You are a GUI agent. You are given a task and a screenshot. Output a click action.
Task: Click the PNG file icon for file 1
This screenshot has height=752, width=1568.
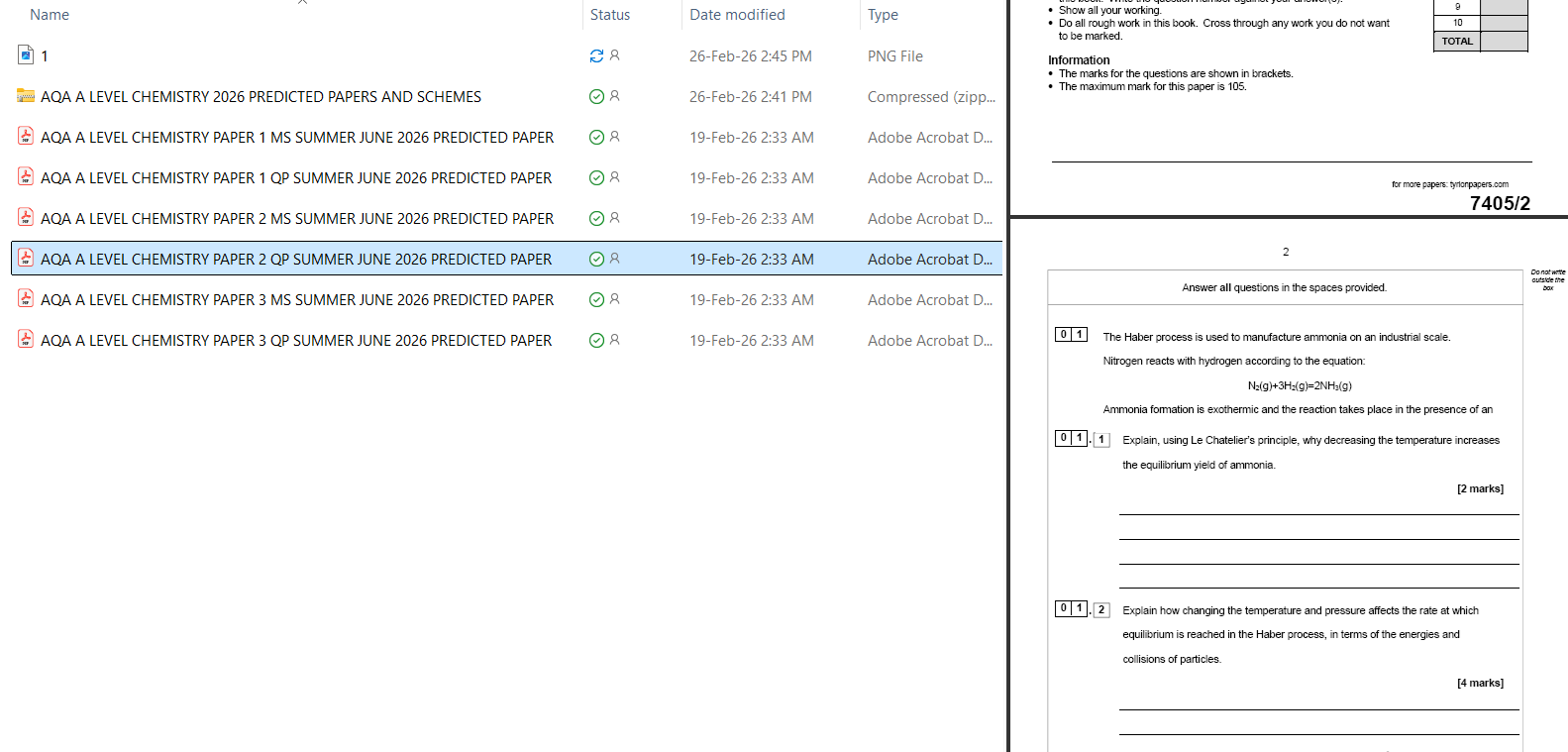point(26,55)
